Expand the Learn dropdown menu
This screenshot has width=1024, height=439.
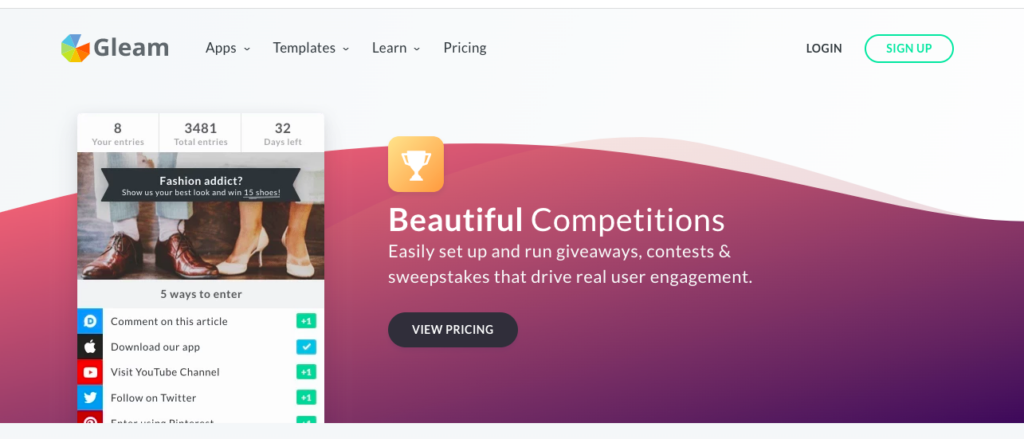click(396, 48)
